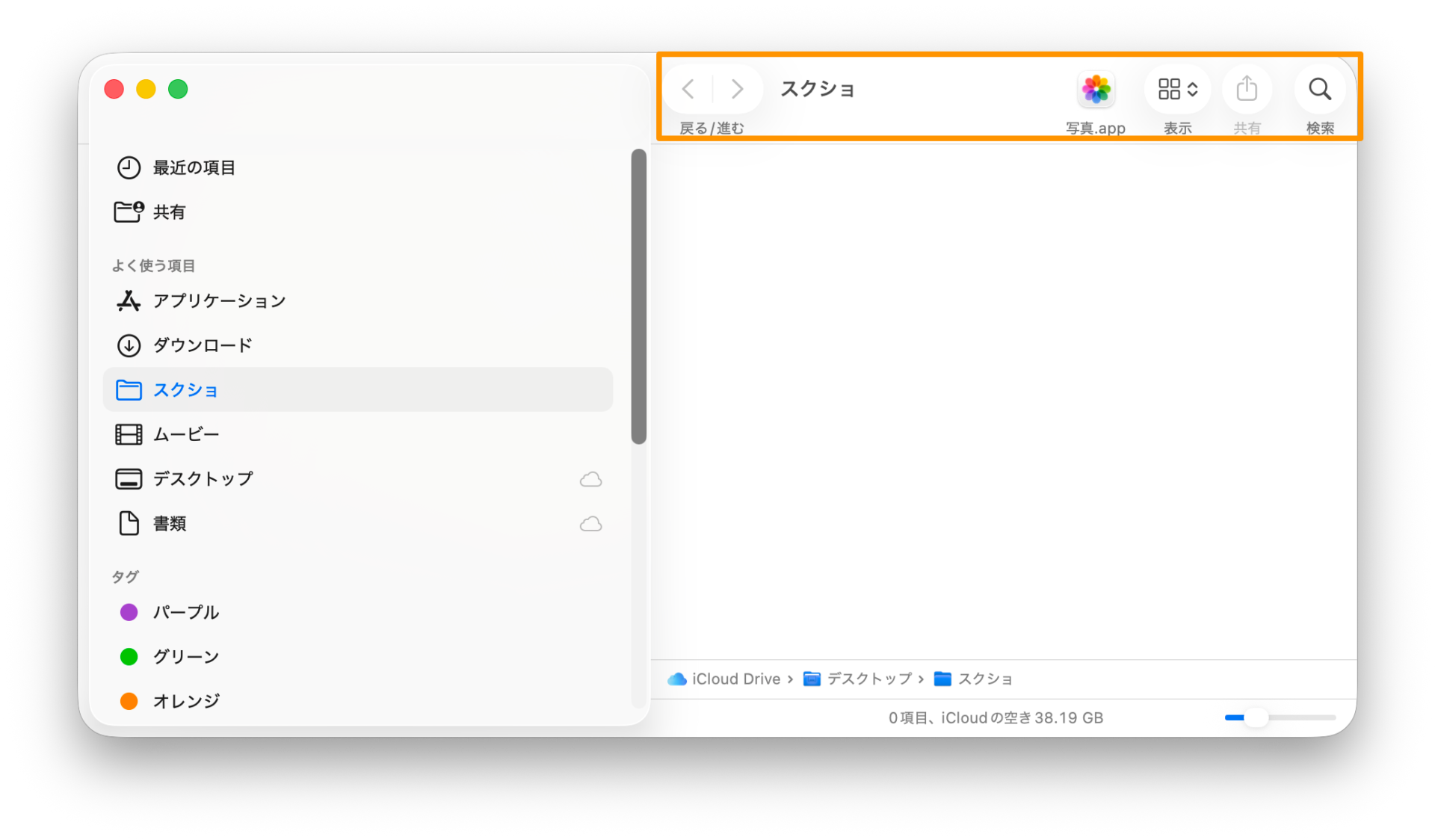Click the back navigation arrow
Image resolution: width=1435 pixels, height=840 pixels.
[688, 89]
